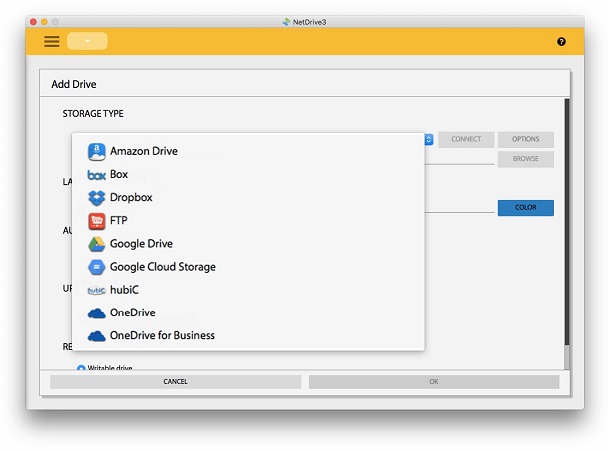Click the Amazon Drive icon
This screenshot has width=608, height=450.
97,152
